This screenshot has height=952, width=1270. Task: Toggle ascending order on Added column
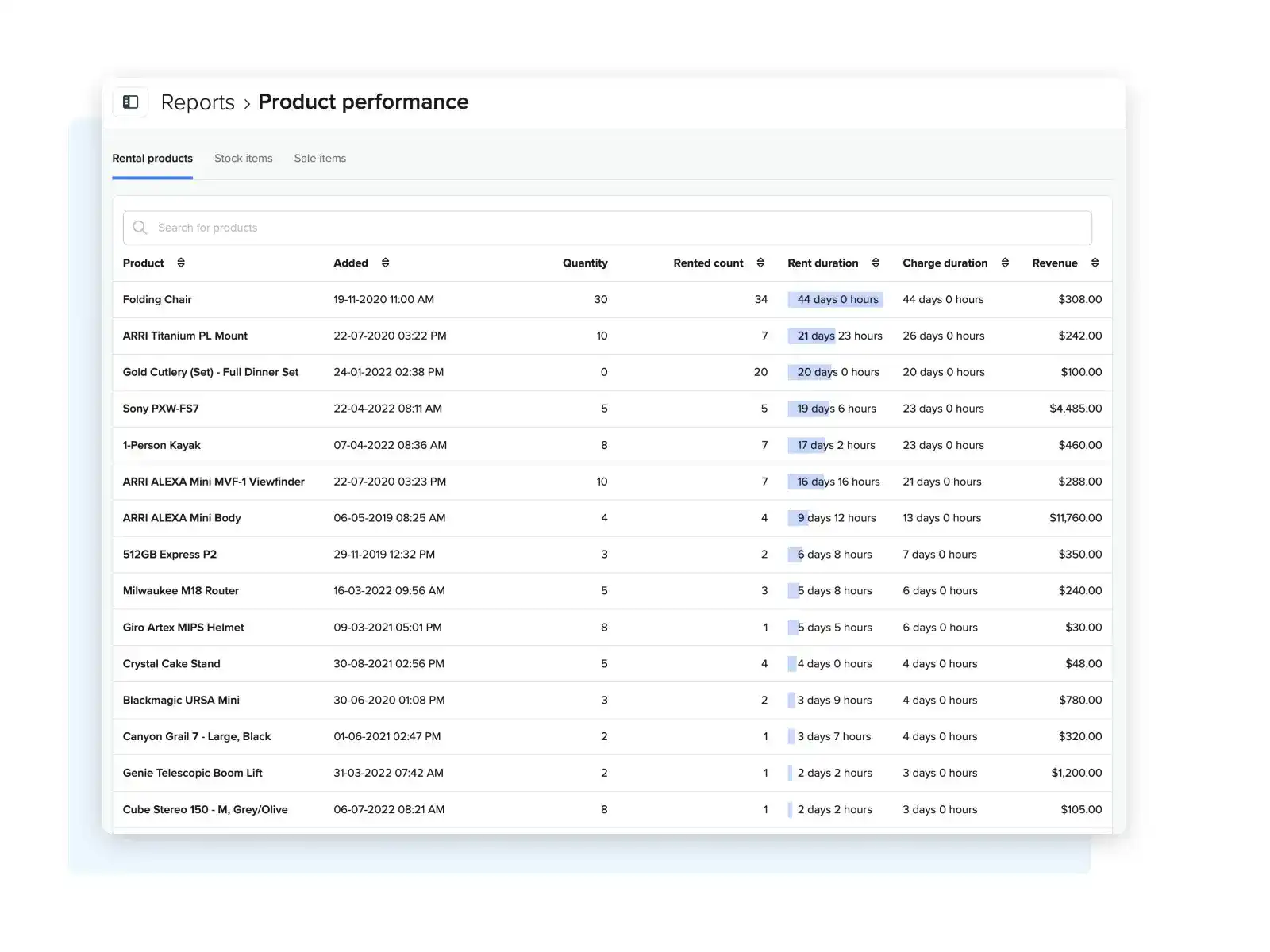tap(386, 263)
